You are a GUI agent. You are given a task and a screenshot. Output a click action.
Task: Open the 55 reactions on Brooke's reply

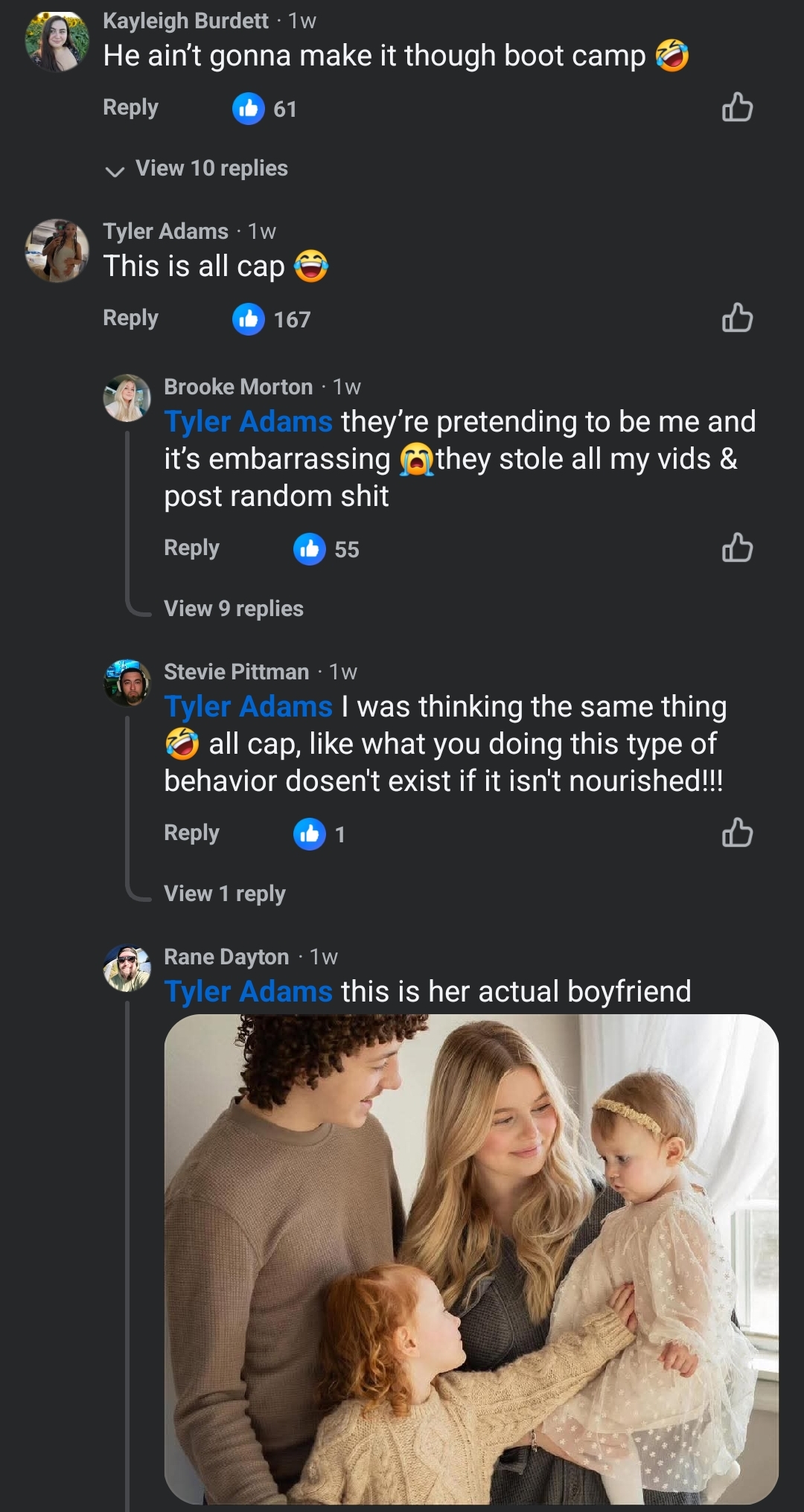click(x=327, y=550)
